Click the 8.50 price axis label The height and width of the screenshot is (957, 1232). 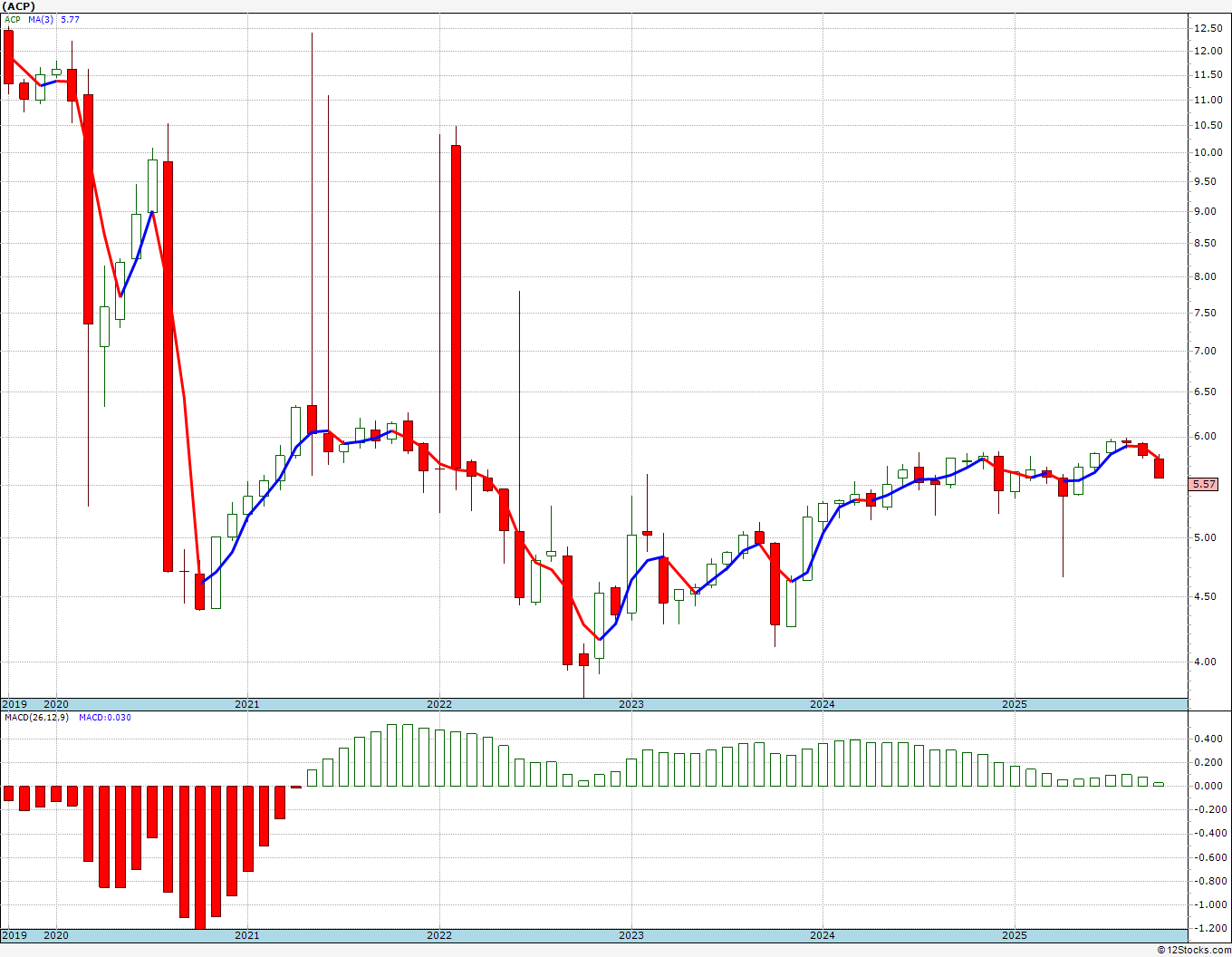1206,243
